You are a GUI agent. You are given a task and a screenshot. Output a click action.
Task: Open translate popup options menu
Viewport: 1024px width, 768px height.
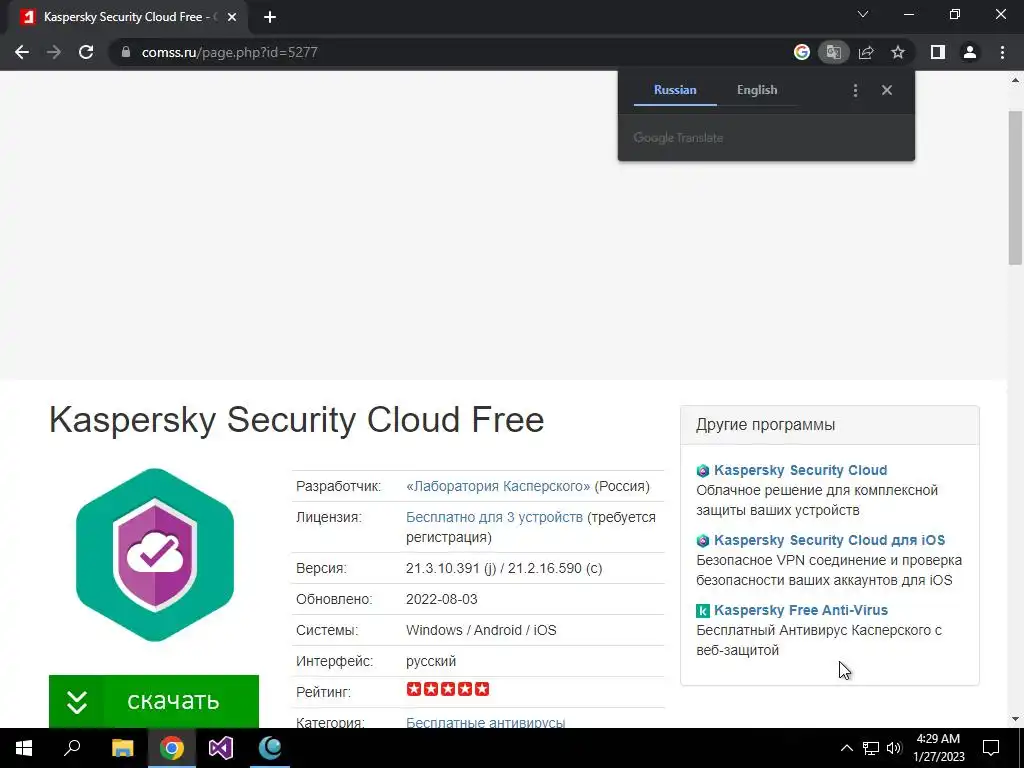point(856,90)
